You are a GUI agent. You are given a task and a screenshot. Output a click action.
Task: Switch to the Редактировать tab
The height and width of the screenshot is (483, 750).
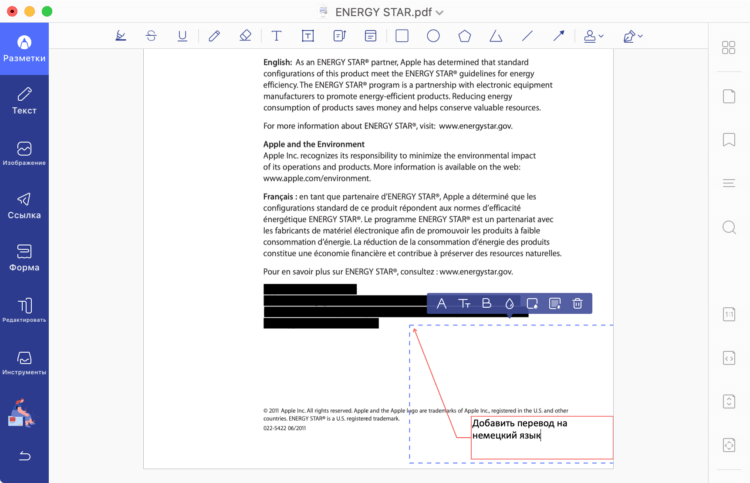click(24, 310)
